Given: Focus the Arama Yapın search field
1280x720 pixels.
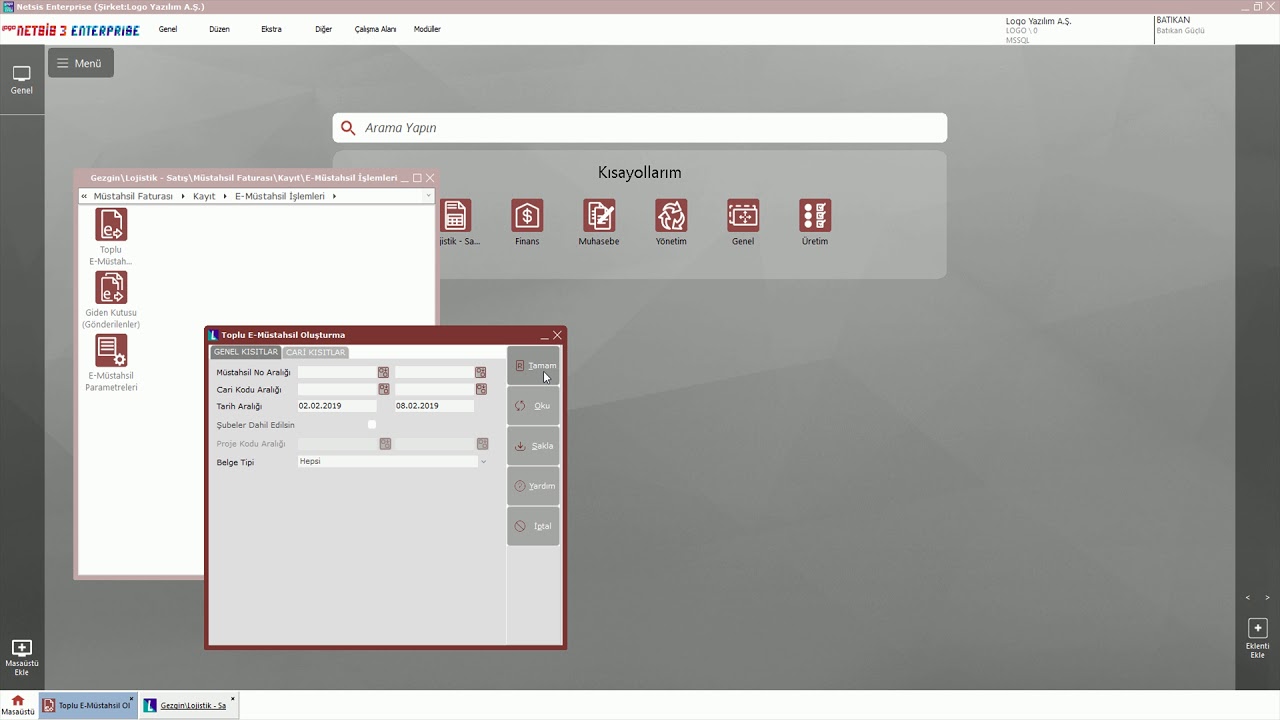Looking at the screenshot, I should point(640,128).
